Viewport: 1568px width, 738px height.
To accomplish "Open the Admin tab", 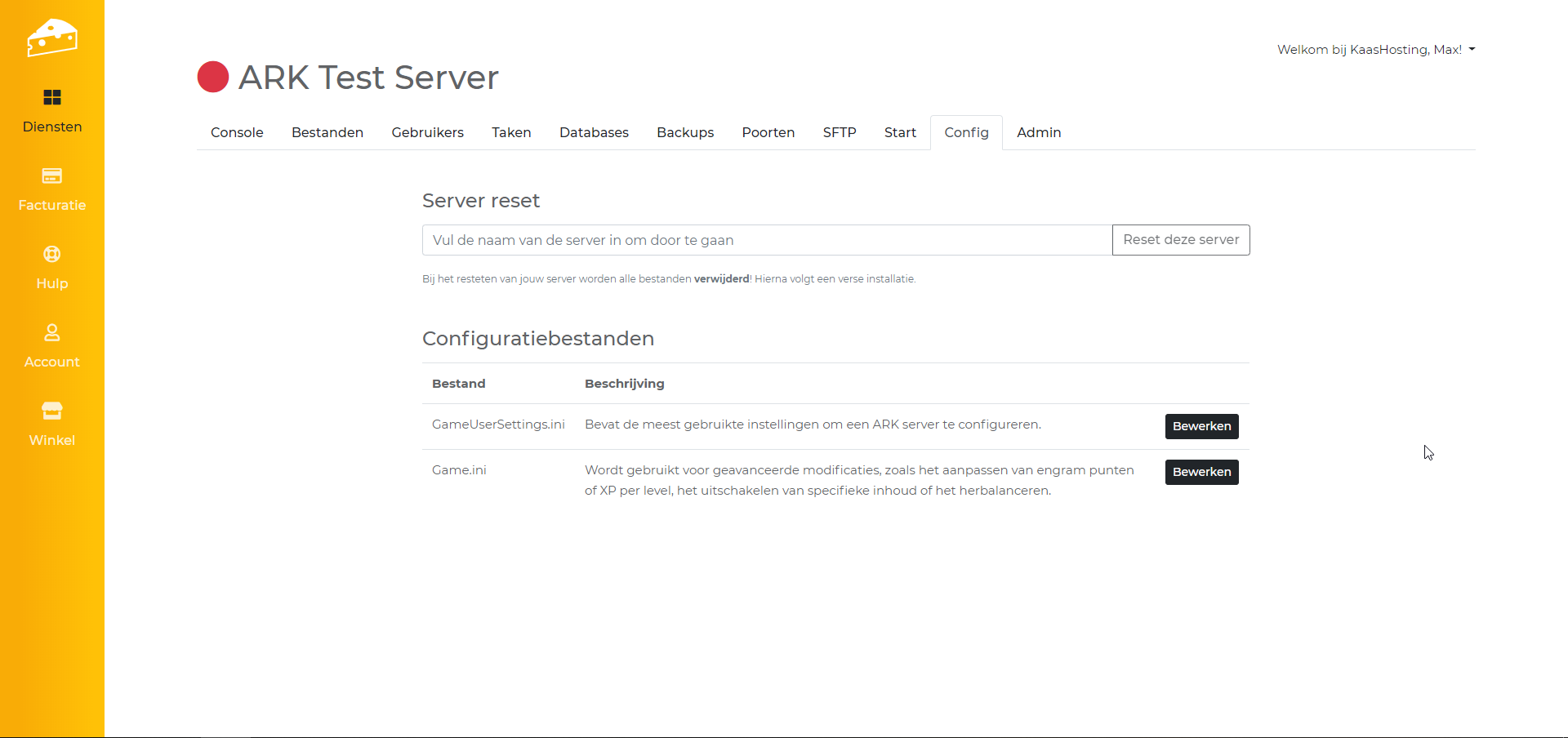I will [x=1039, y=133].
